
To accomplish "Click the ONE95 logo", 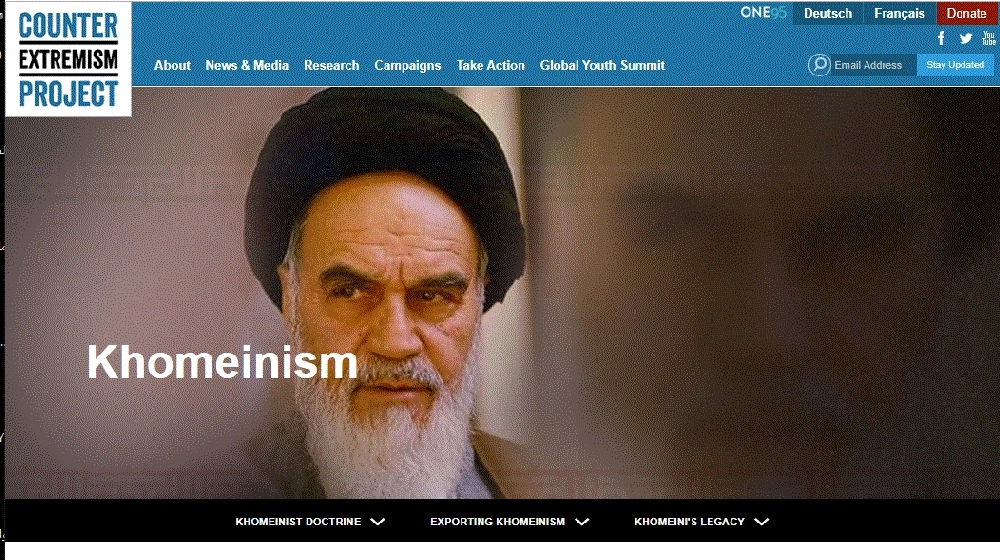I will click(x=763, y=13).
